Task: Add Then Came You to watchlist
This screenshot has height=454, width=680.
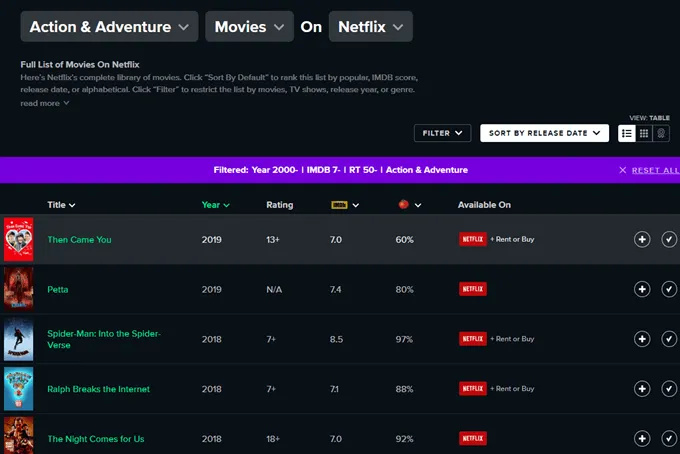Action: pyautogui.click(x=642, y=239)
